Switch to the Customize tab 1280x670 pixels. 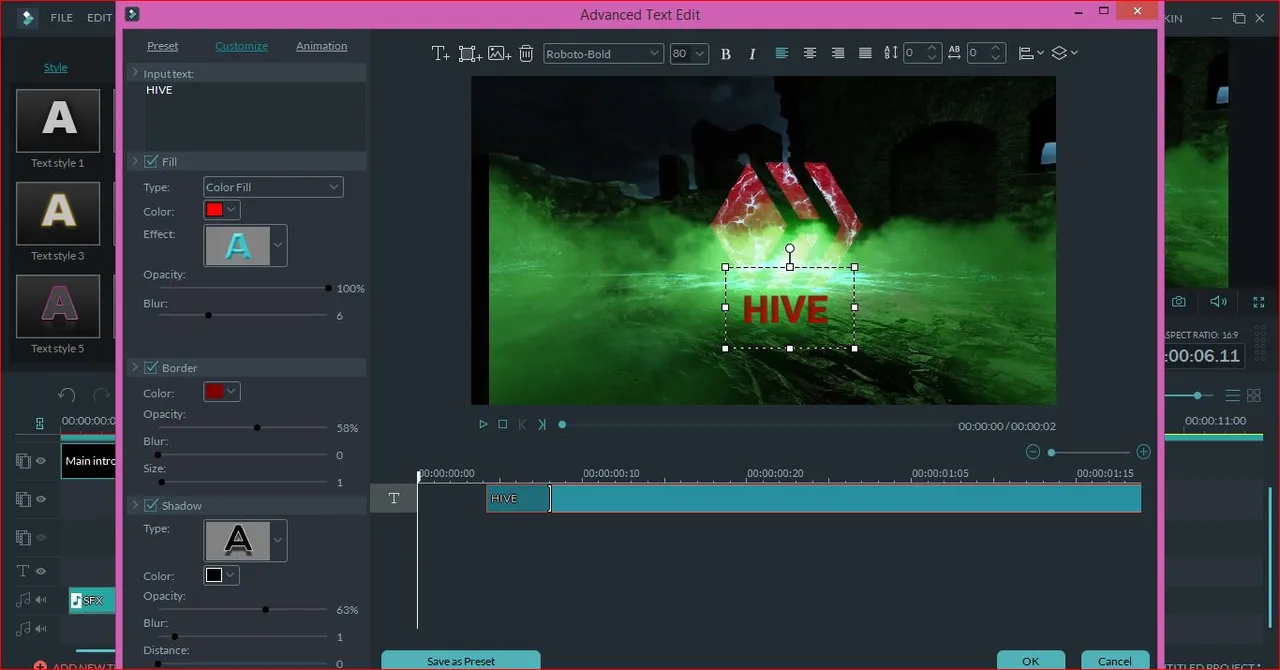click(x=242, y=46)
